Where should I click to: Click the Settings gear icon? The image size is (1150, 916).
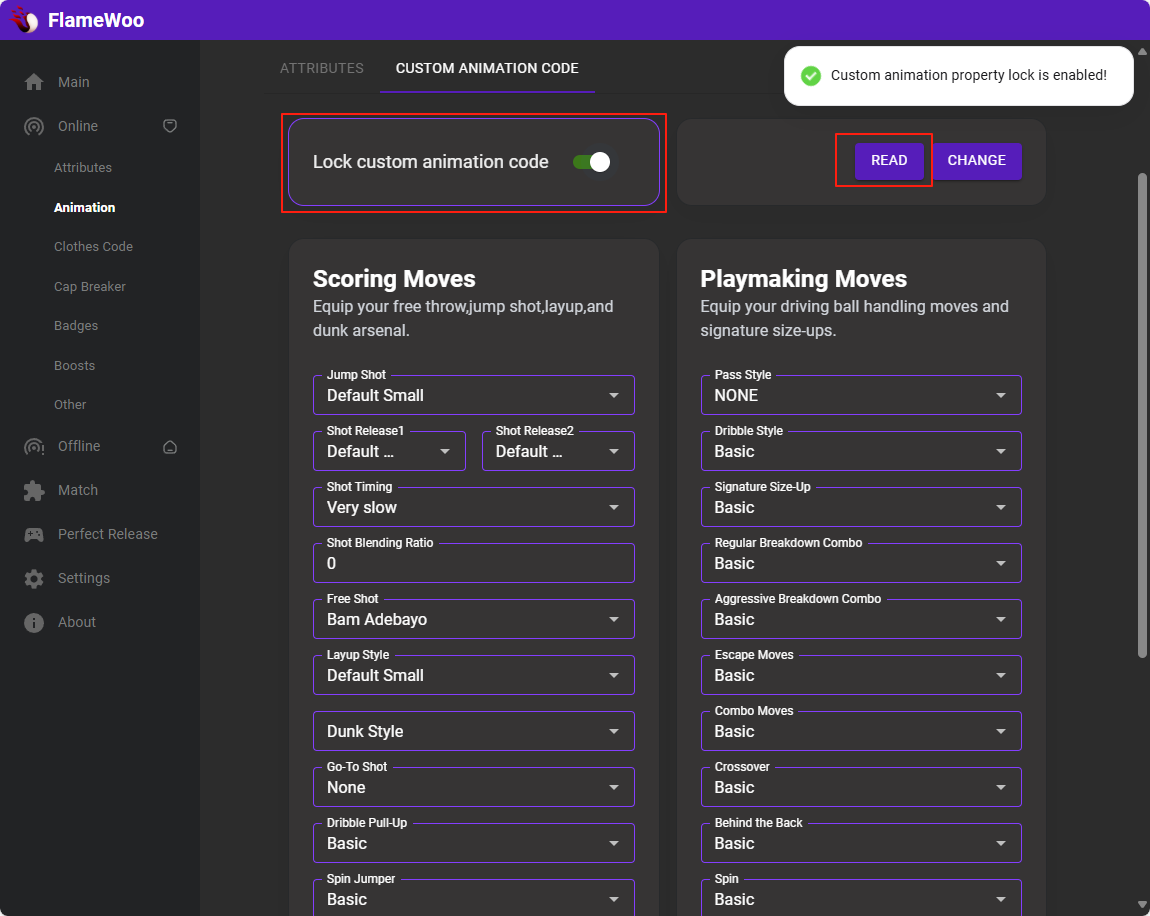point(34,578)
